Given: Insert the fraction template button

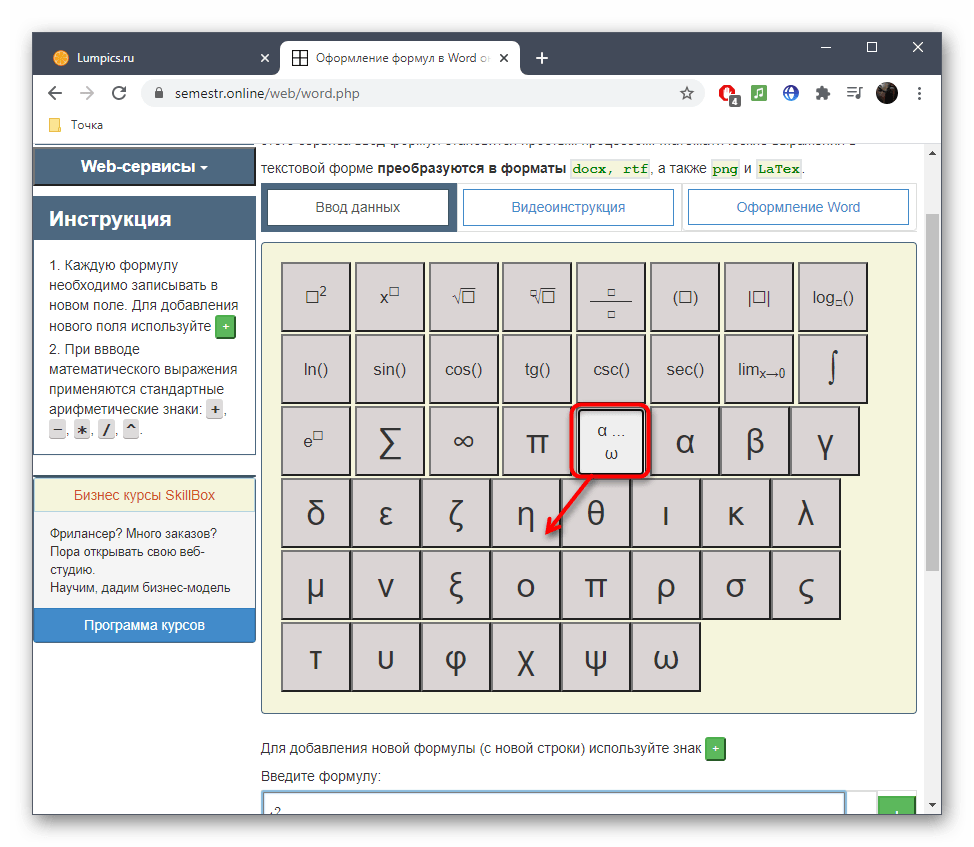Looking at the screenshot, I should pos(611,297).
